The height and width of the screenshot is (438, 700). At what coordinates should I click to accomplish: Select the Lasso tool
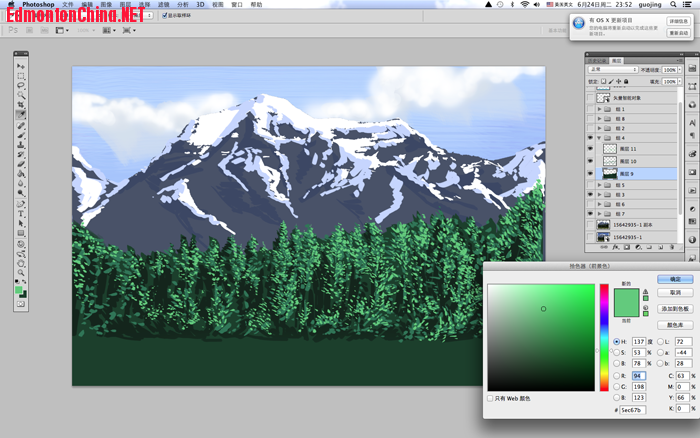(21, 86)
